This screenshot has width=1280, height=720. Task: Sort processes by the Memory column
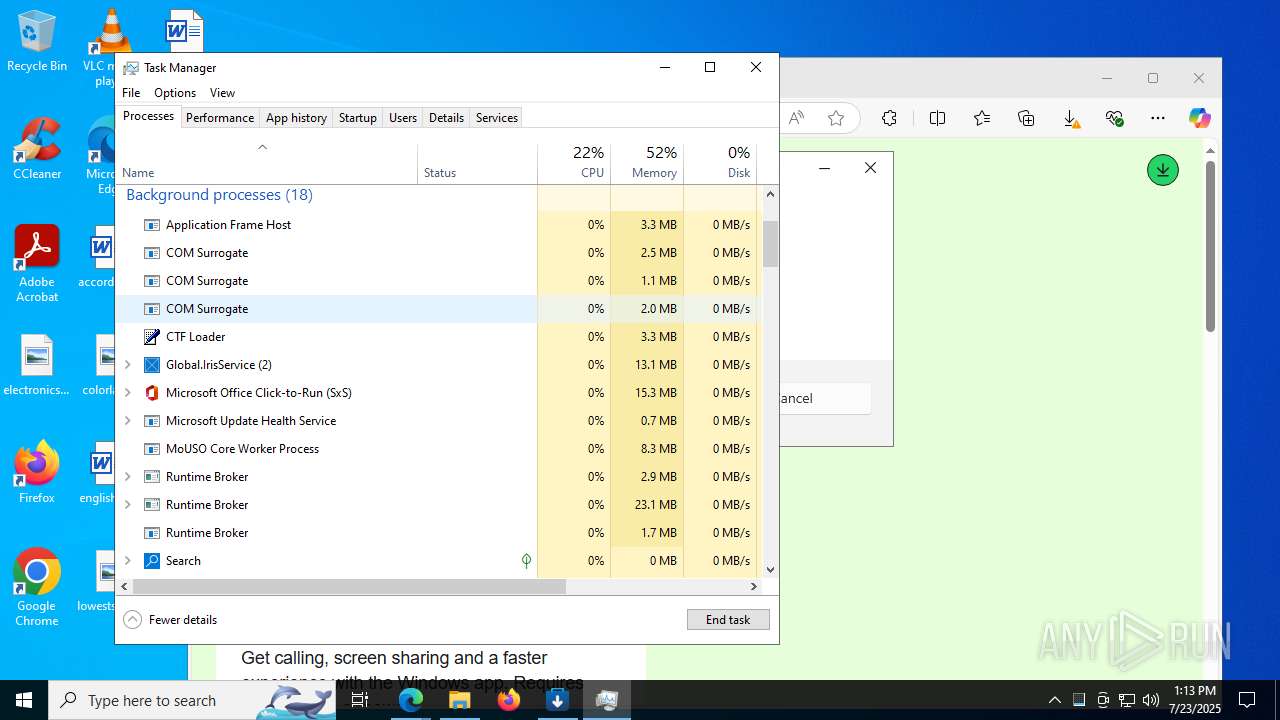pos(647,163)
